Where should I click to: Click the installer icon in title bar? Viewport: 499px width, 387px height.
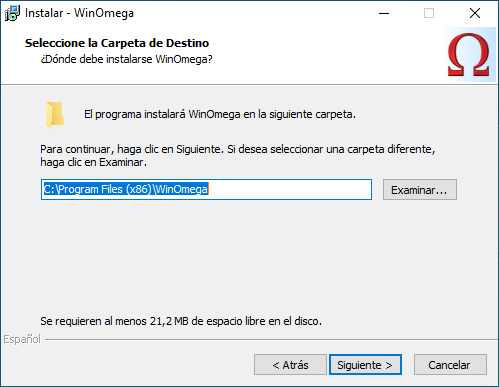click(12, 13)
